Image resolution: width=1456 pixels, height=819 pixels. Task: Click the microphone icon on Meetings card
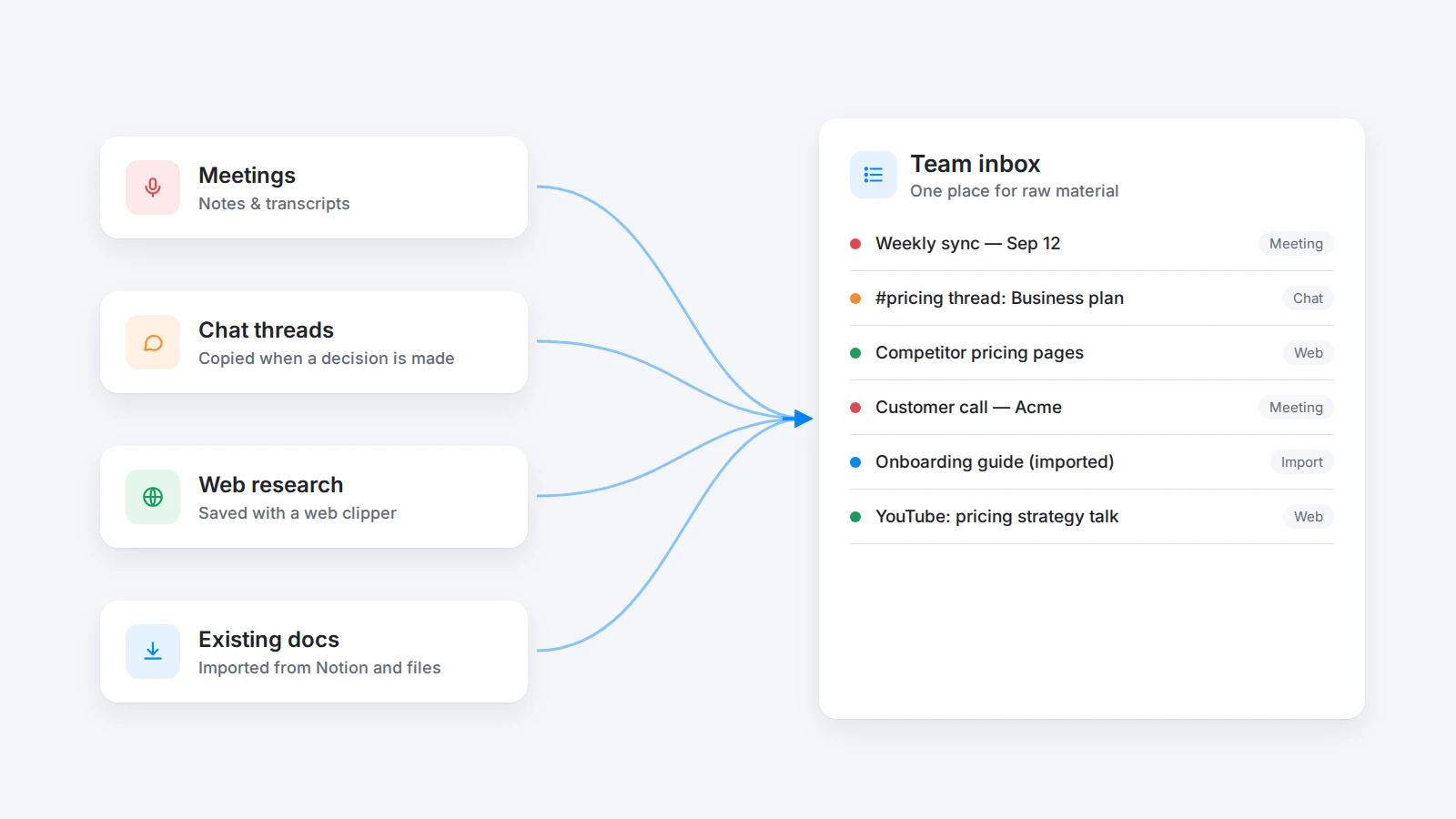153,187
